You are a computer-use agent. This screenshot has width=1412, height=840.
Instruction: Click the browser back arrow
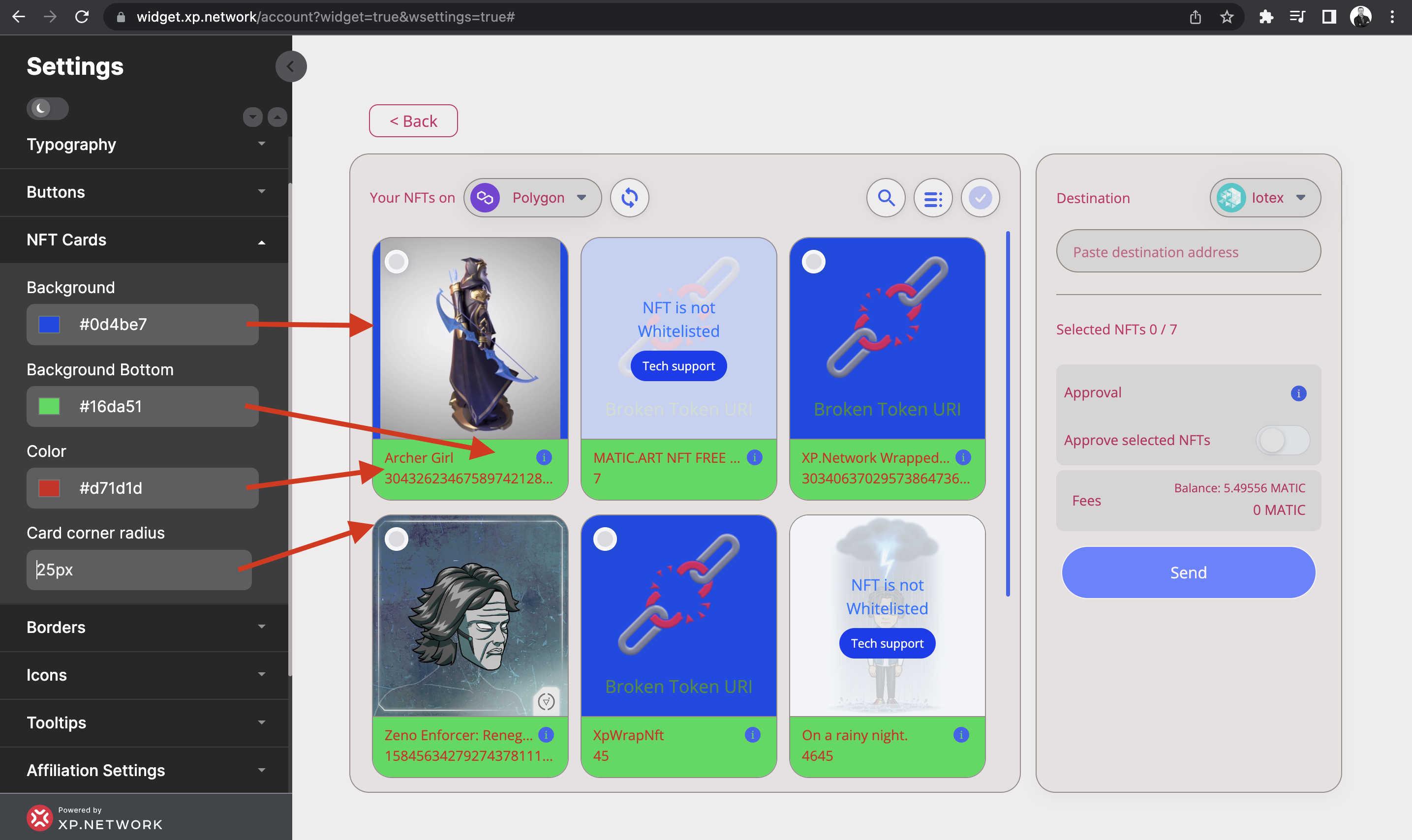[18, 17]
